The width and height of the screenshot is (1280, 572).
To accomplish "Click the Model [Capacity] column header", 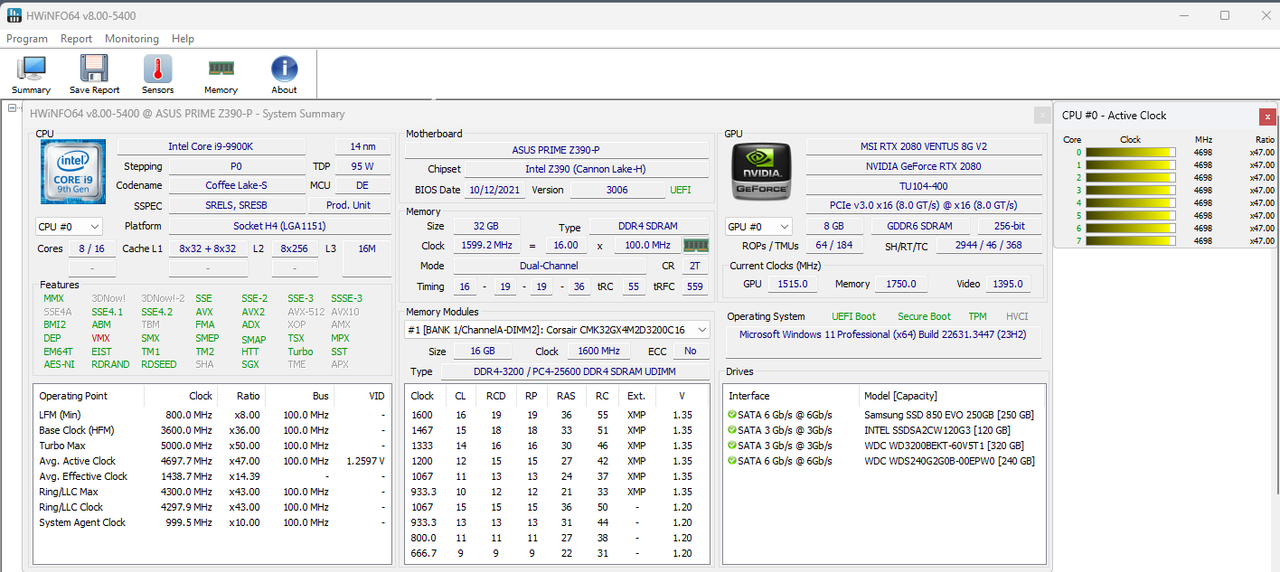I will 900,396.
